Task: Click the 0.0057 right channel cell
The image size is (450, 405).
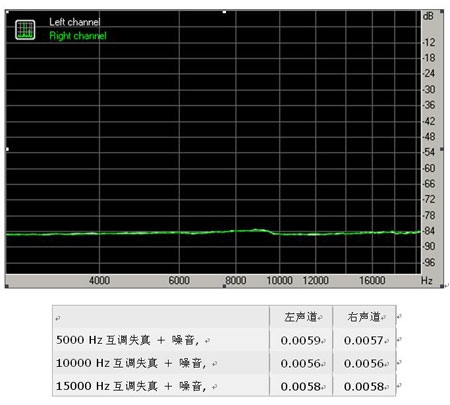Action: coord(364,340)
